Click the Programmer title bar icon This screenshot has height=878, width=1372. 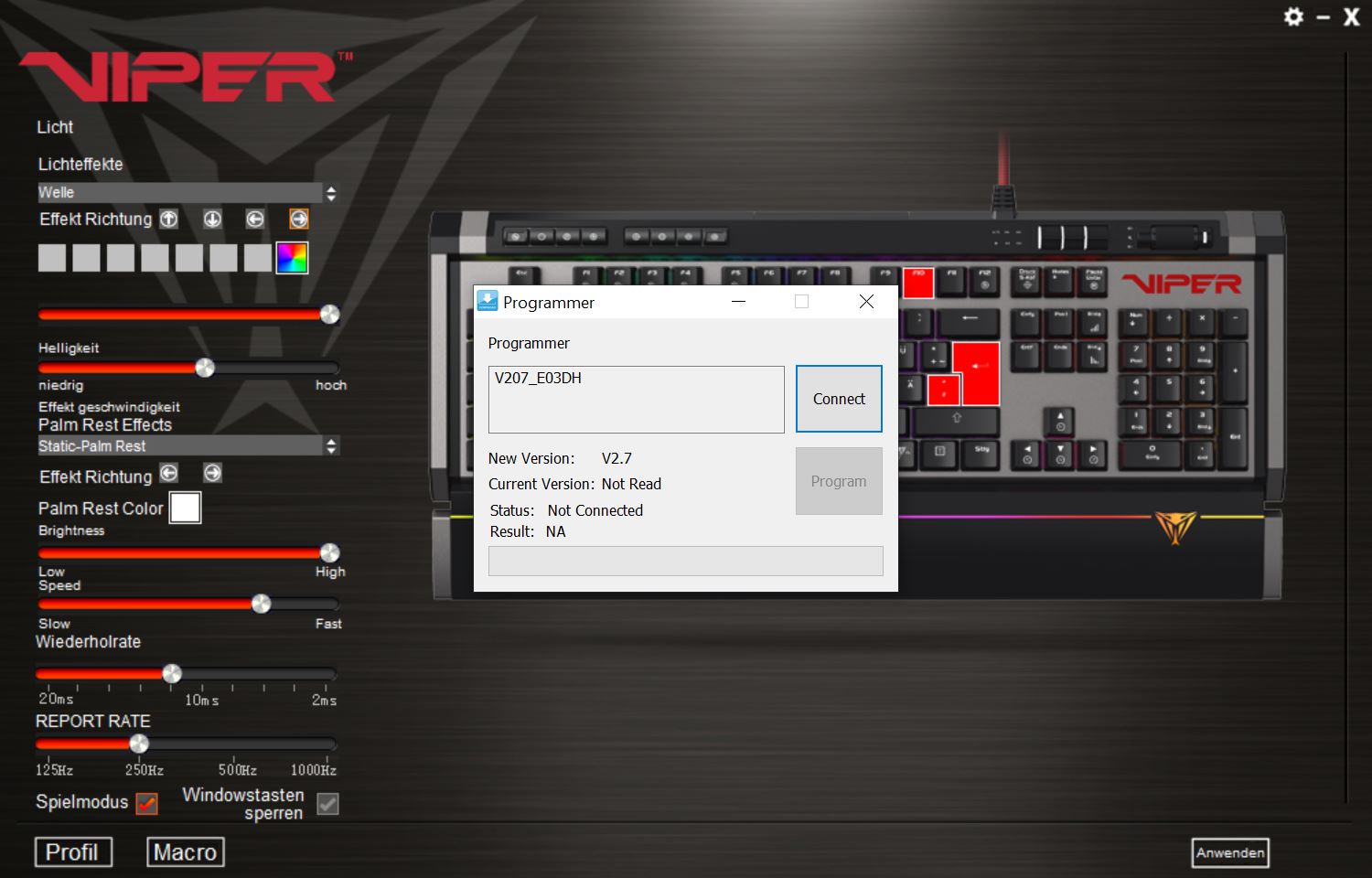[488, 301]
